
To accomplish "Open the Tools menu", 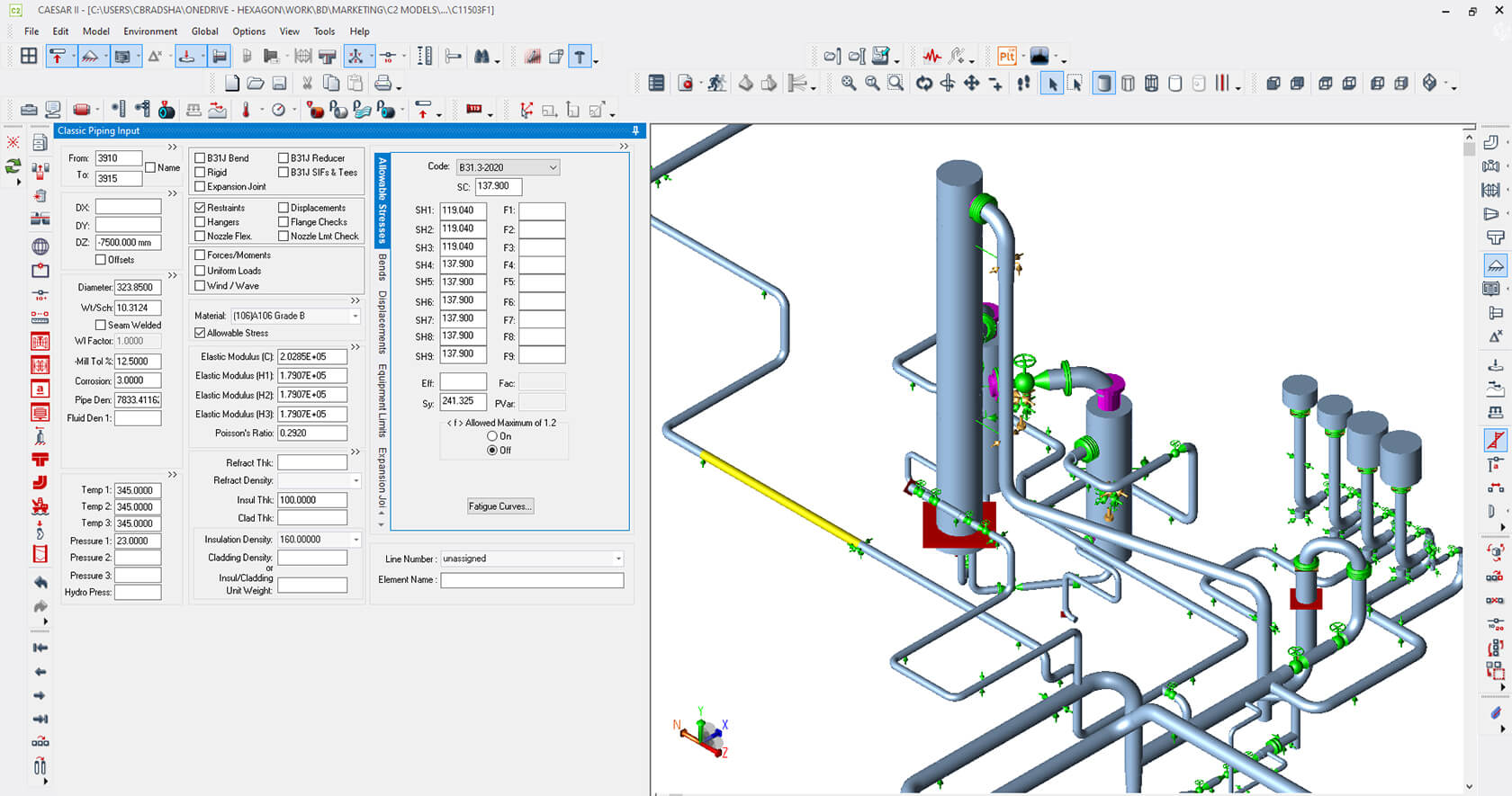I will click(324, 31).
